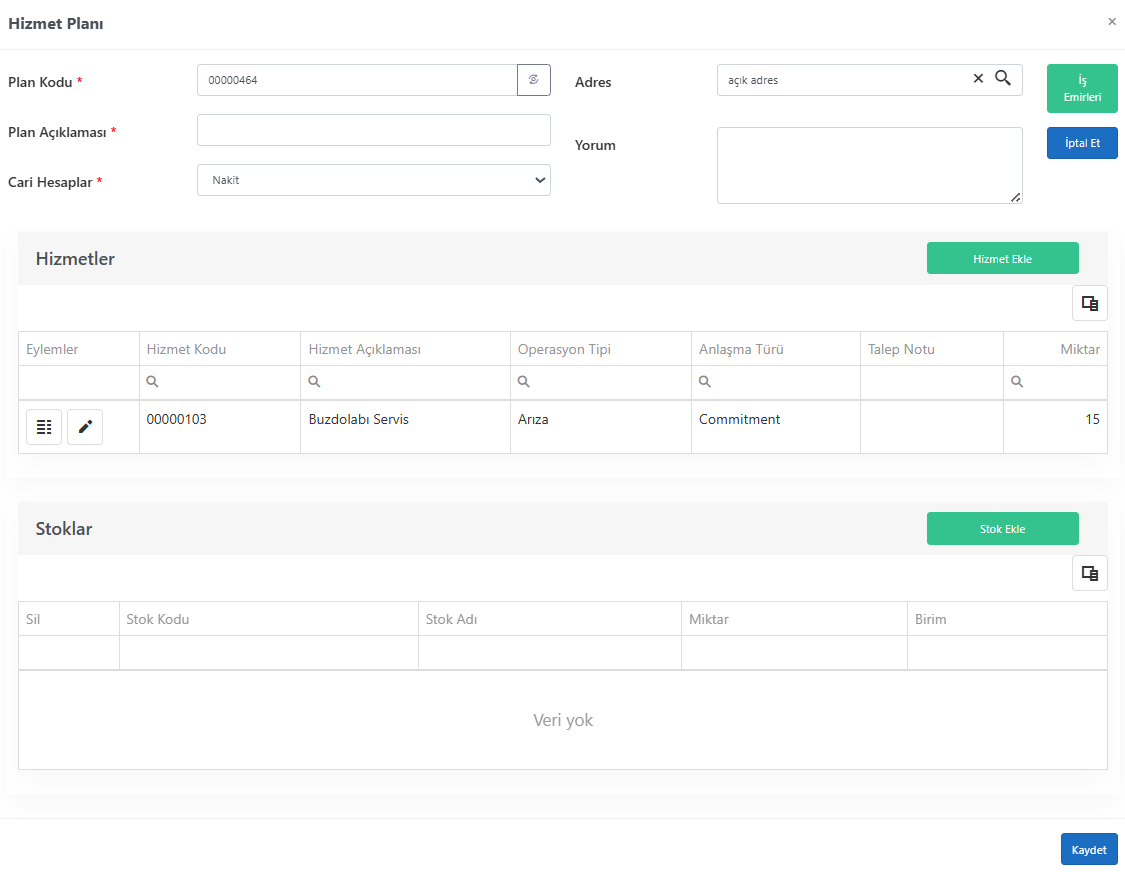Click search icon in Hizmet Açıklaması filter
The image size is (1125, 872).
tap(314, 382)
